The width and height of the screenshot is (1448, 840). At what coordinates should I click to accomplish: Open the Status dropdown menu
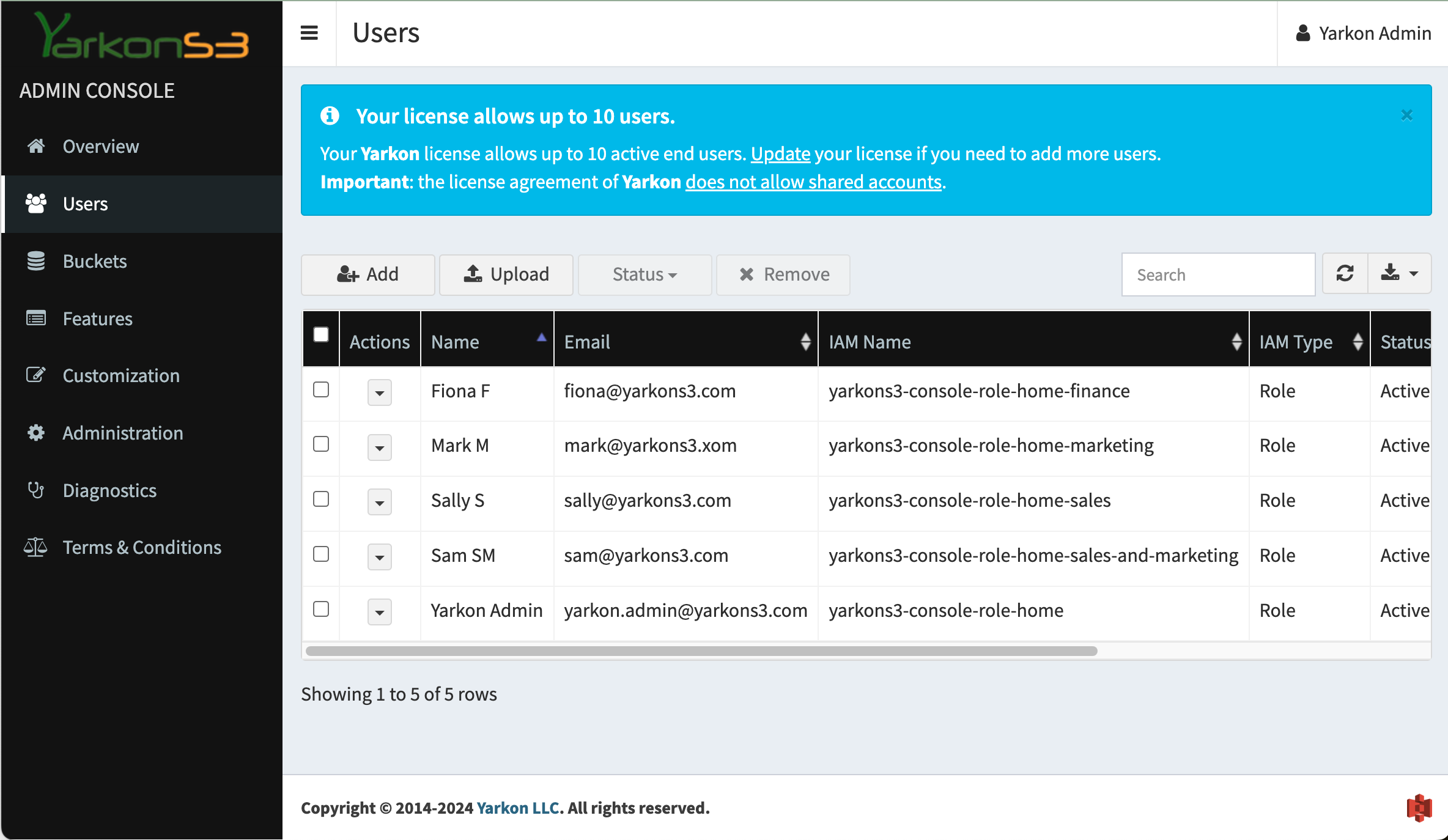645,274
